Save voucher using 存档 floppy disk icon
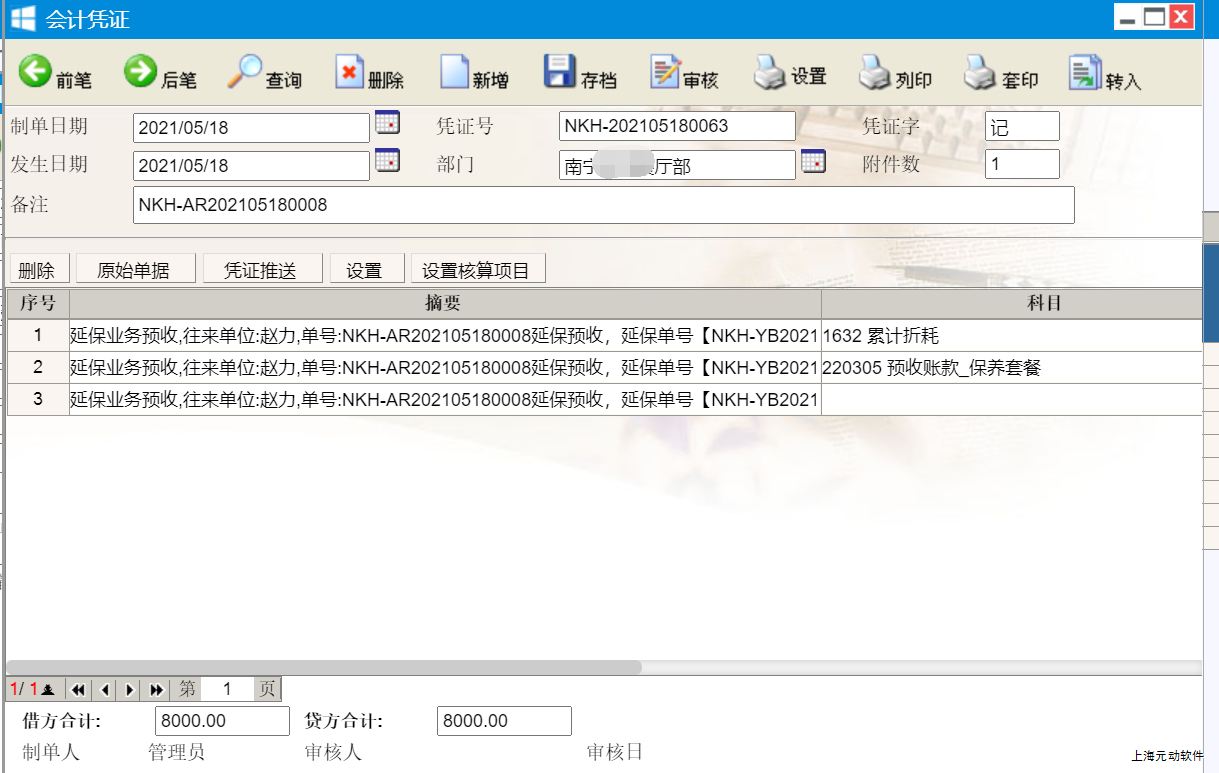The width and height of the screenshot is (1219, 773). tap(559, 72)
